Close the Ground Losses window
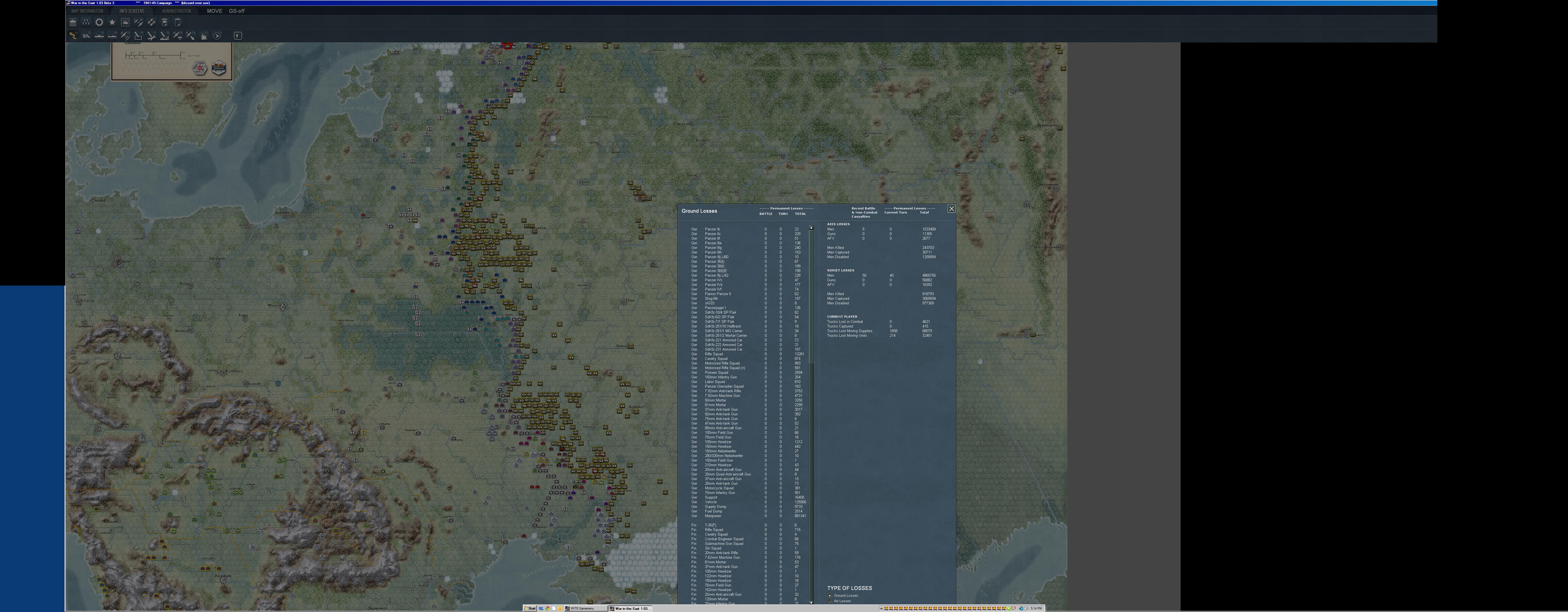The image size is (1568, 612). point(951,209)
